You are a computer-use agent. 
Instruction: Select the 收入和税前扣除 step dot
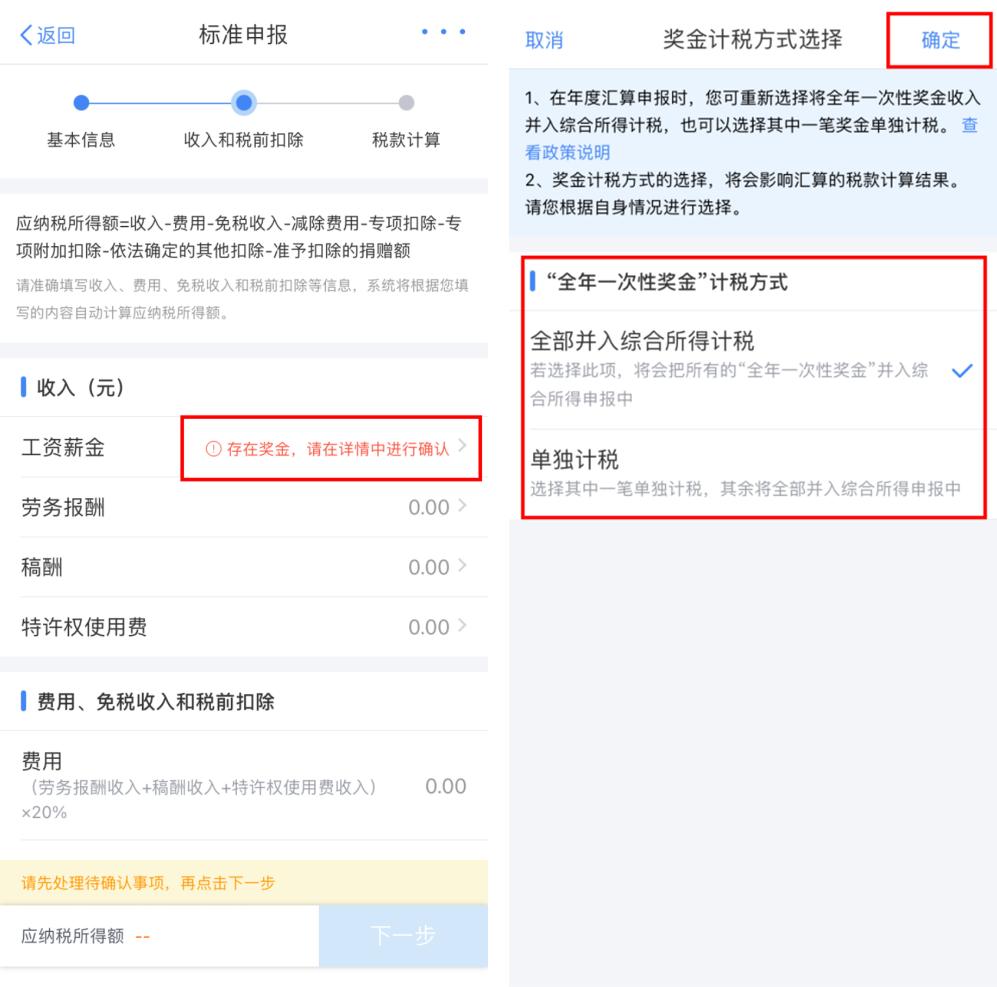[244, 102]
